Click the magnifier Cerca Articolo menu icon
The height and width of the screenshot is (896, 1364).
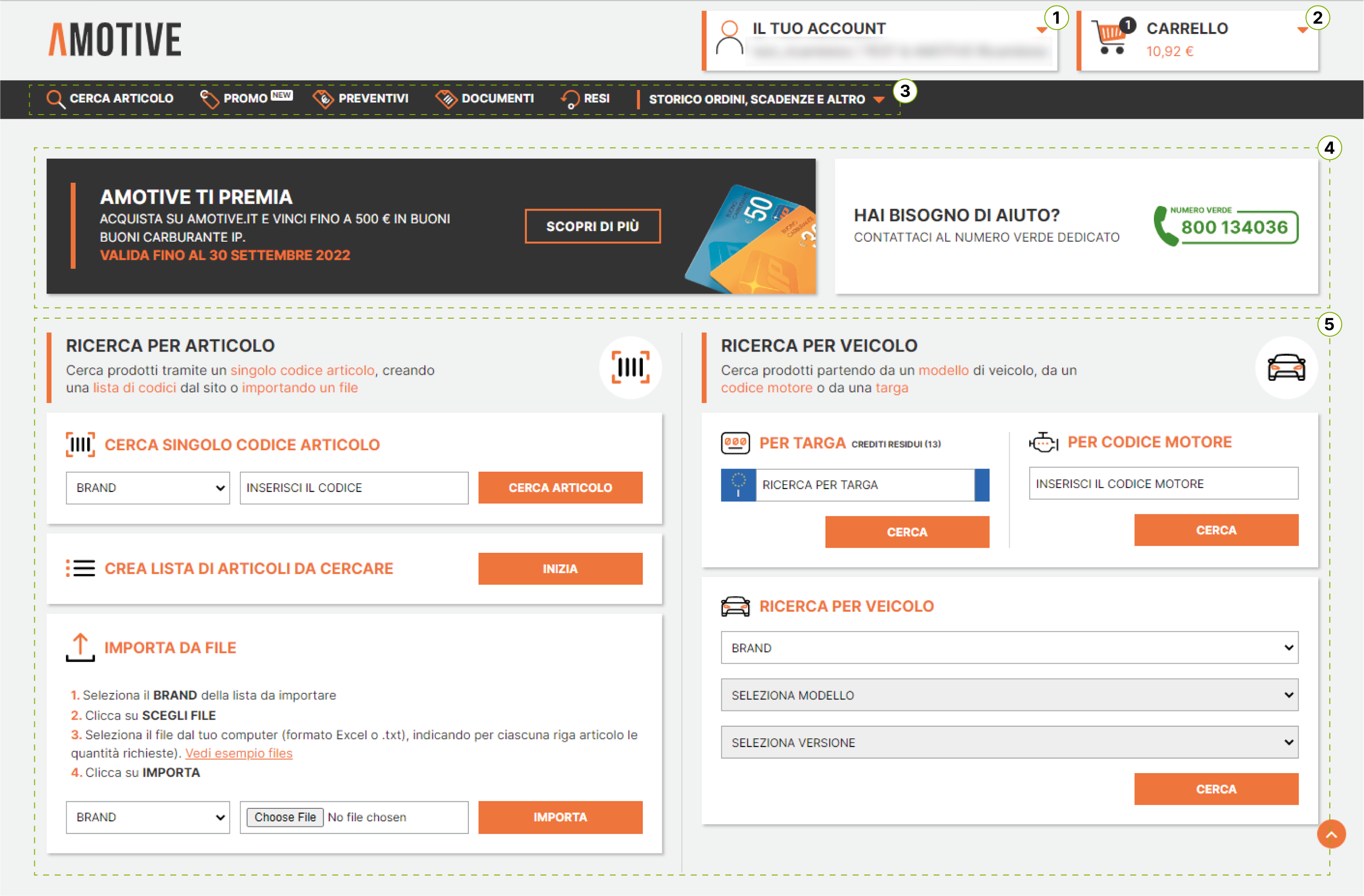(55, 99)
